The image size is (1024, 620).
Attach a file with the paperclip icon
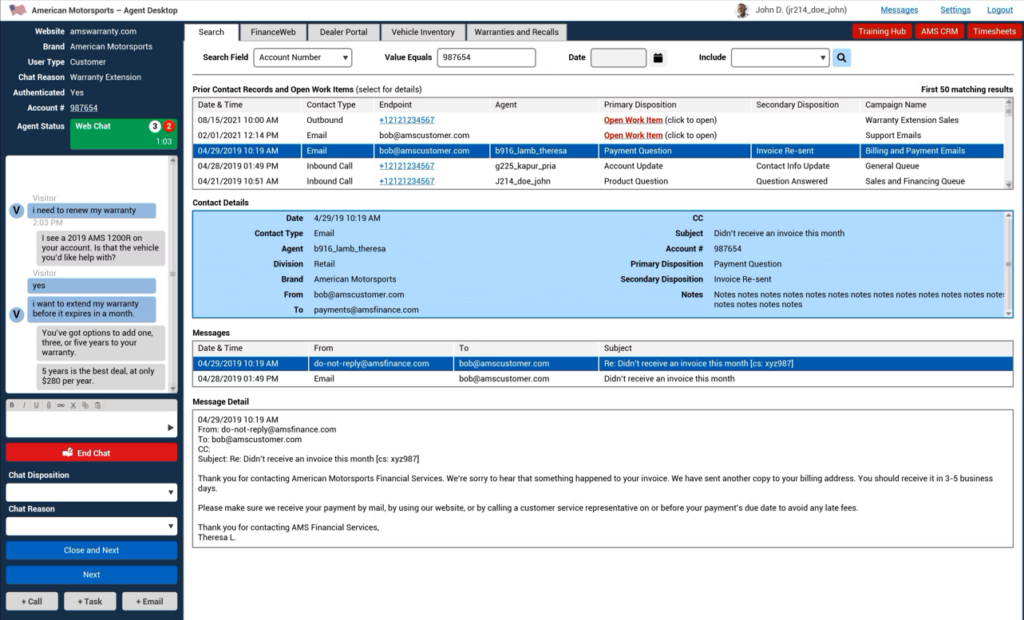[x=48, y=405]
